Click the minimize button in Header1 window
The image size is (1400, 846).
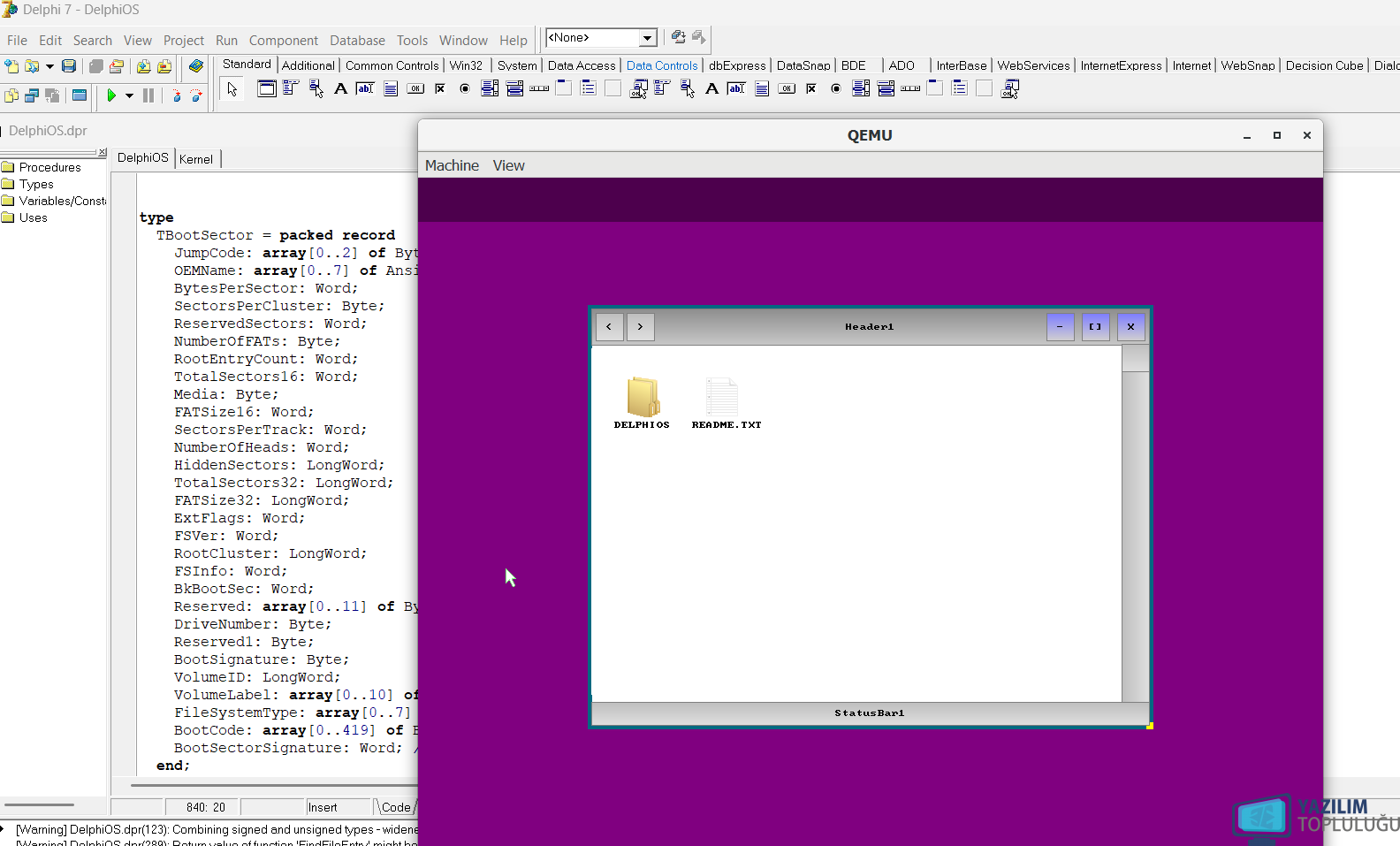[1060, 327]
